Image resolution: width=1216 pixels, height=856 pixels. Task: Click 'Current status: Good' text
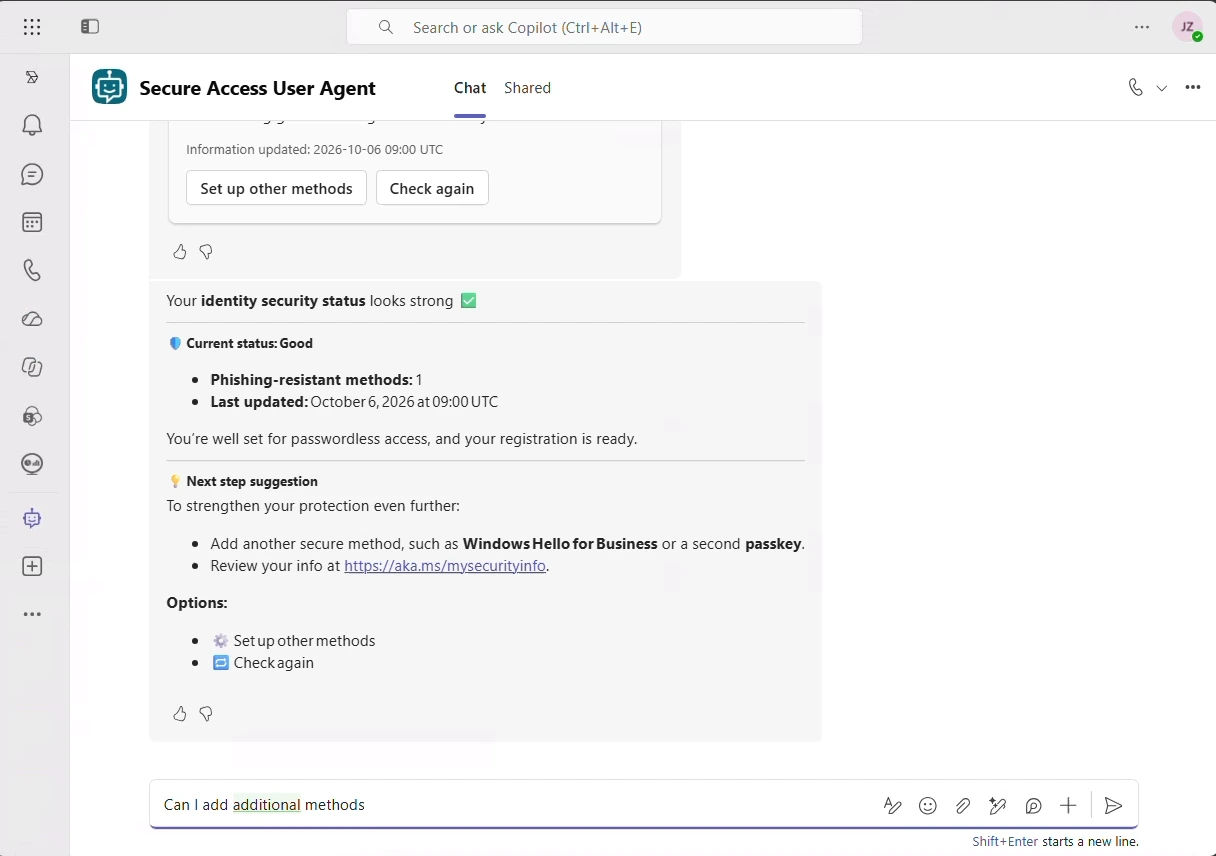pyautogui.click(x=249, y=343)
